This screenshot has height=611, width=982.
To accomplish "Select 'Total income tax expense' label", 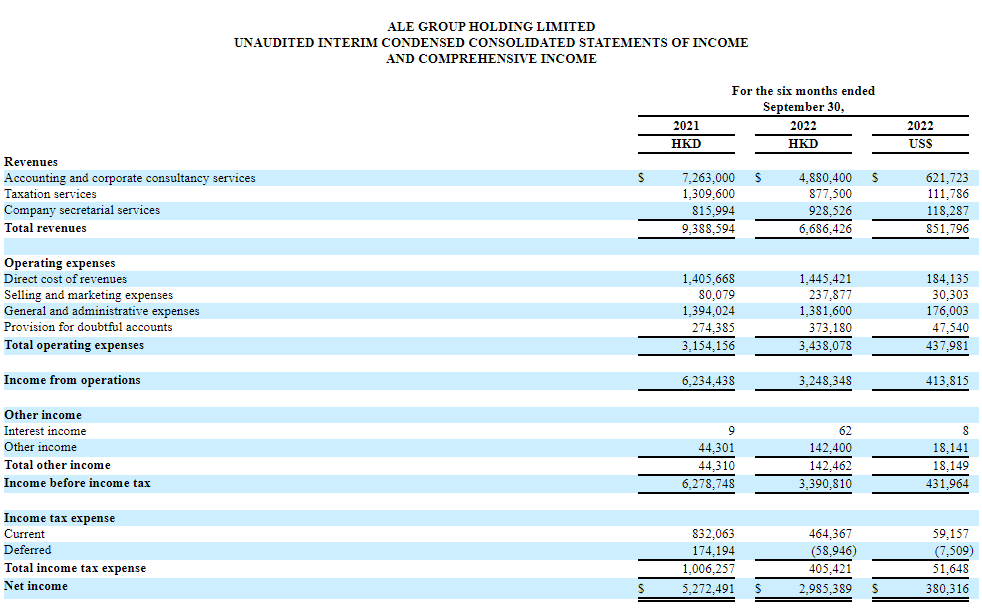I will 75,568.
